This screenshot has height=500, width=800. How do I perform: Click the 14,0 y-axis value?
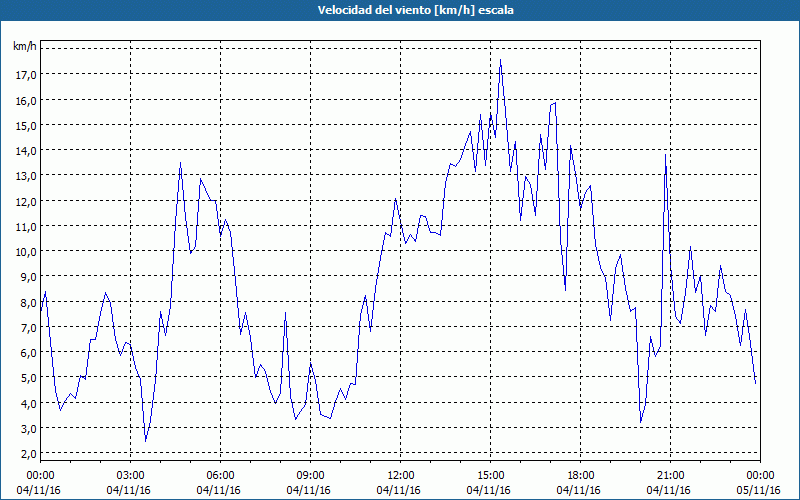click(x=26, y=151)
